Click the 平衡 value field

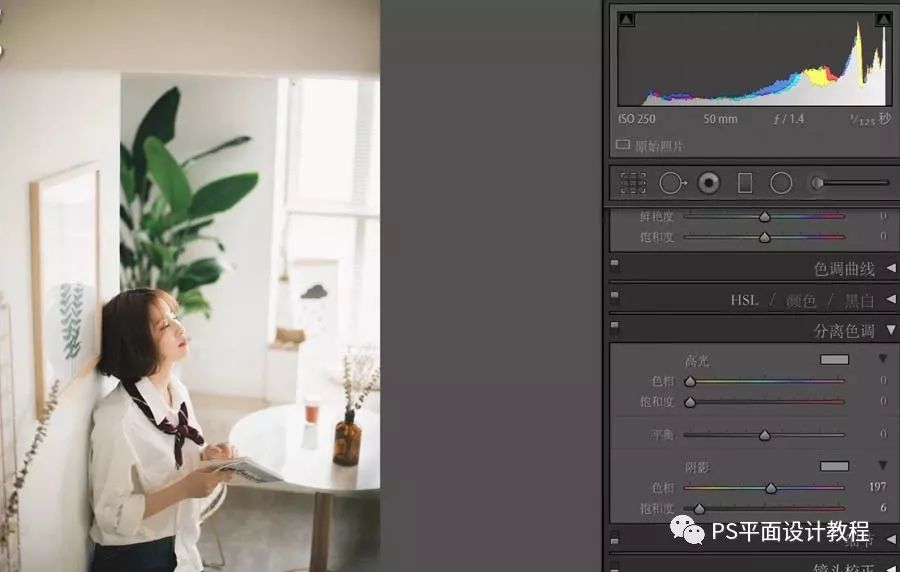tap(883, 434)
